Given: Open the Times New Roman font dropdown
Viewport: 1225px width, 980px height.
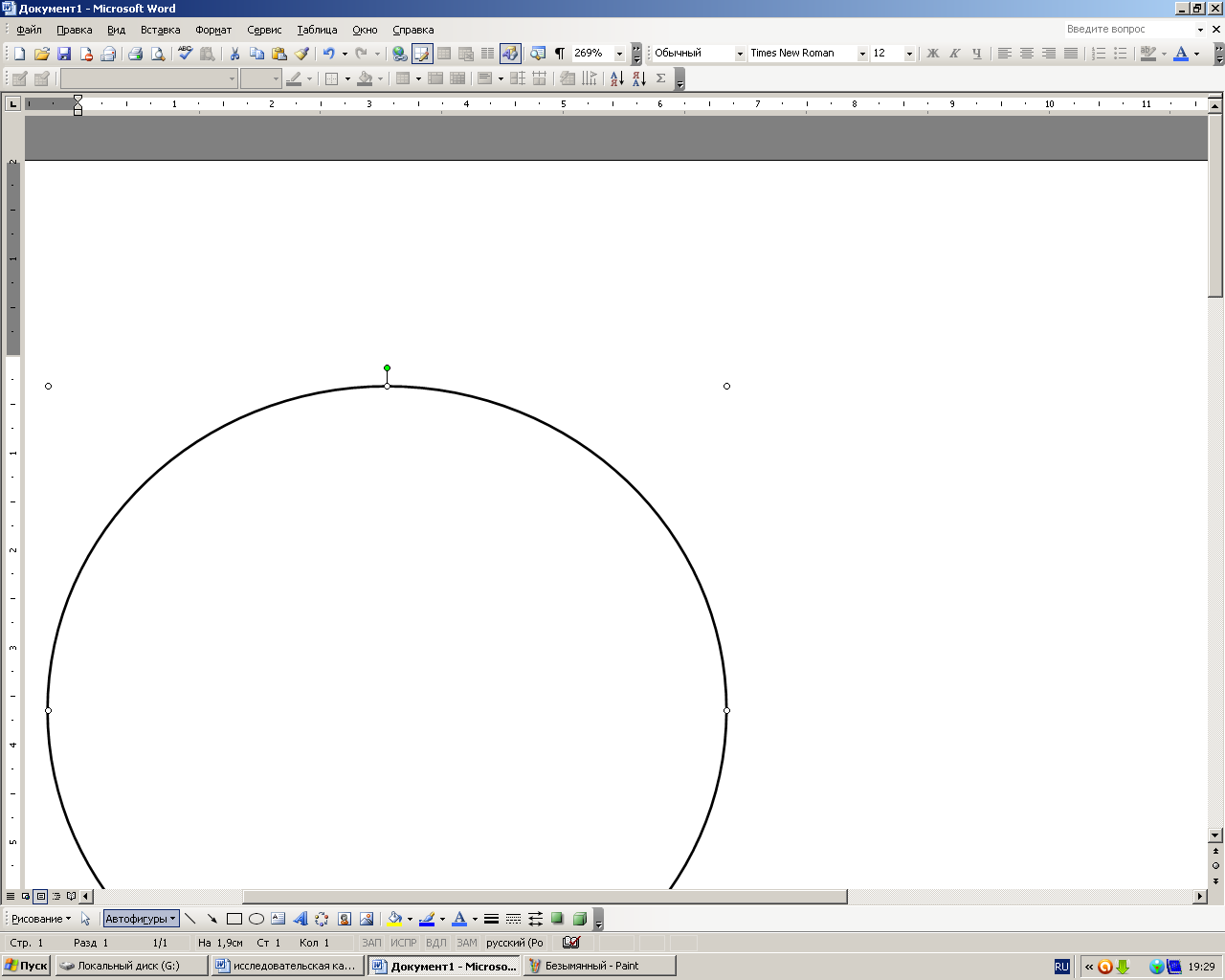Looking at the screenshot, I should pos(862,54).
